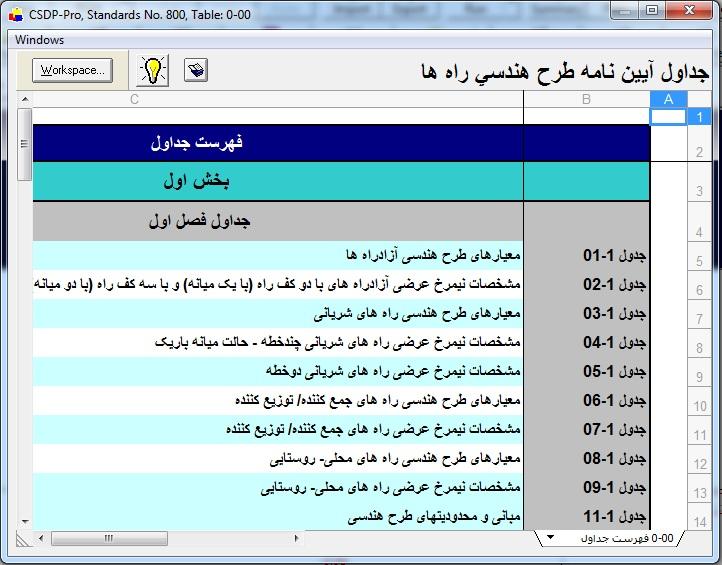Click selected cell A1

point(668,116)
